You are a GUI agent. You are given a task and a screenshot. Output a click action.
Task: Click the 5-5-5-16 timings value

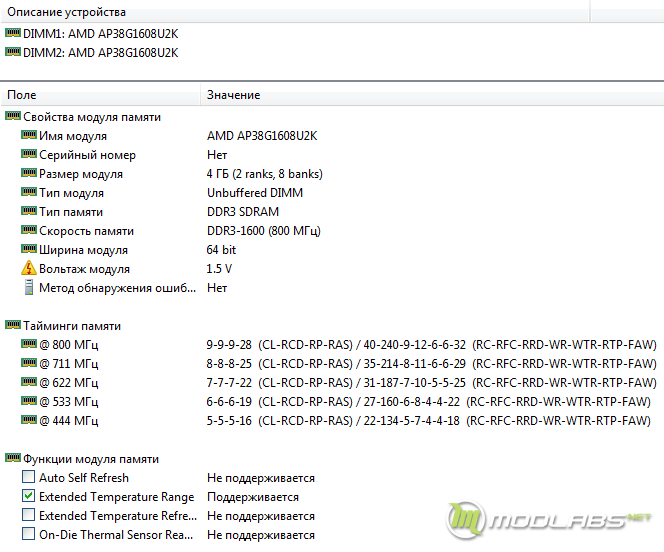[229, 421]
